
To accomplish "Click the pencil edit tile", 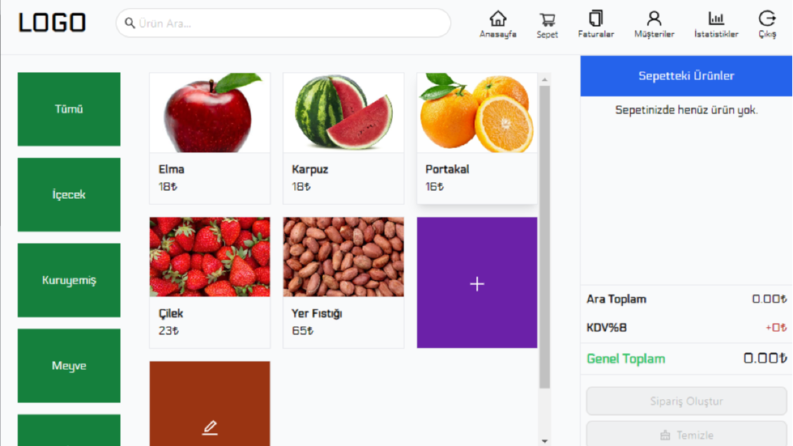I will coord(209,404).
